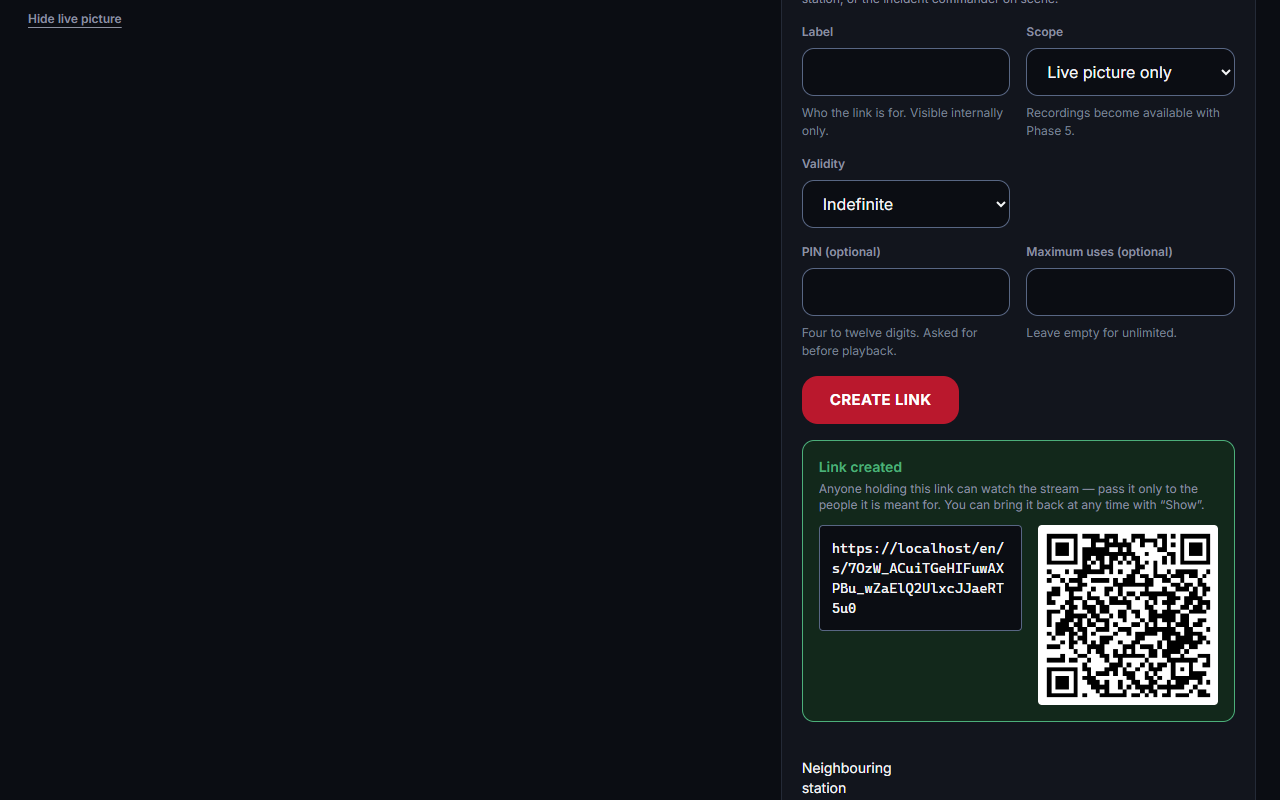This screenshot has height=800, width=1280.
Task: Open the Scope dropdown
Action: 1130,72
